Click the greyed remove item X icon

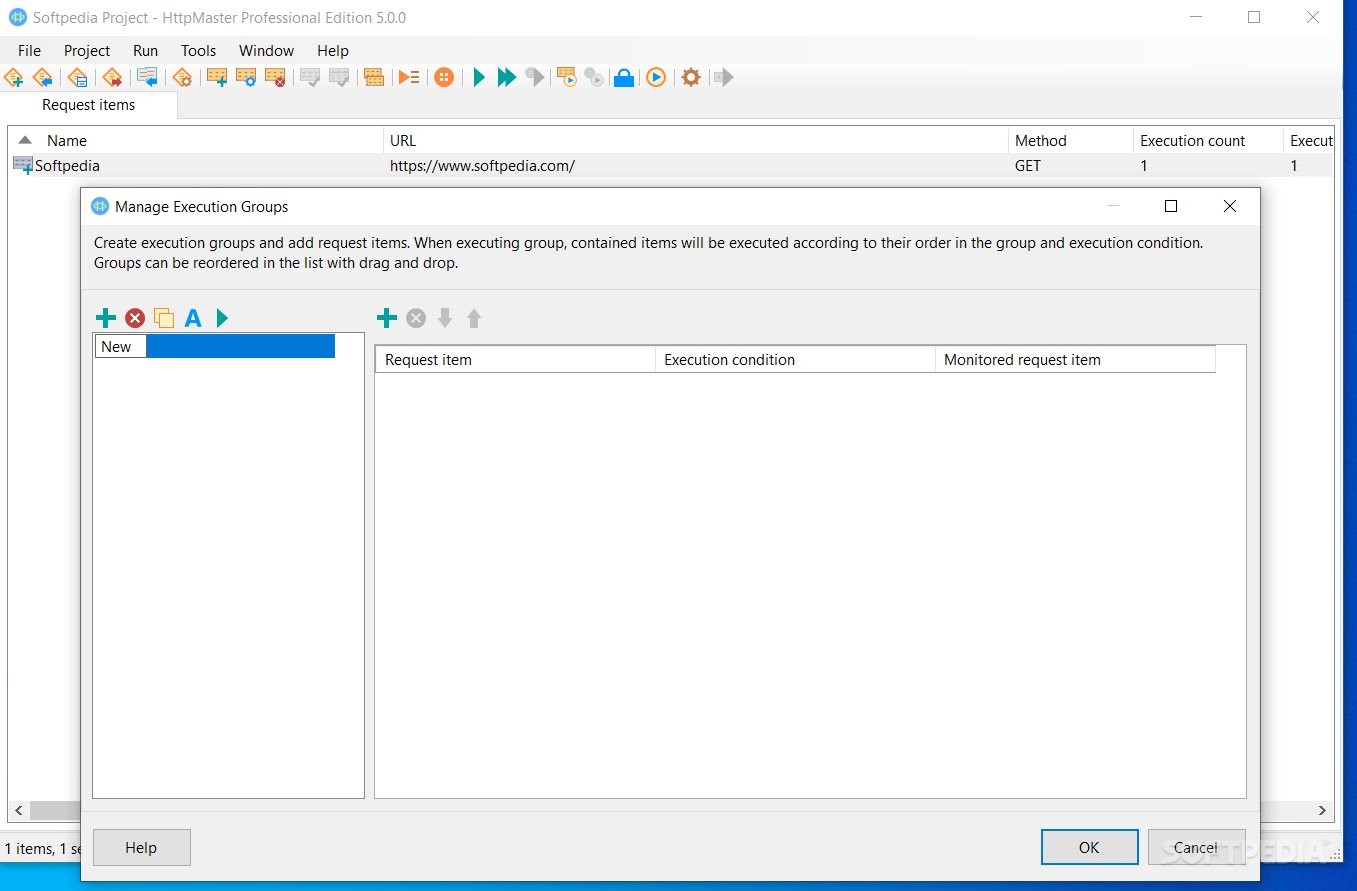tap(416, 318)
